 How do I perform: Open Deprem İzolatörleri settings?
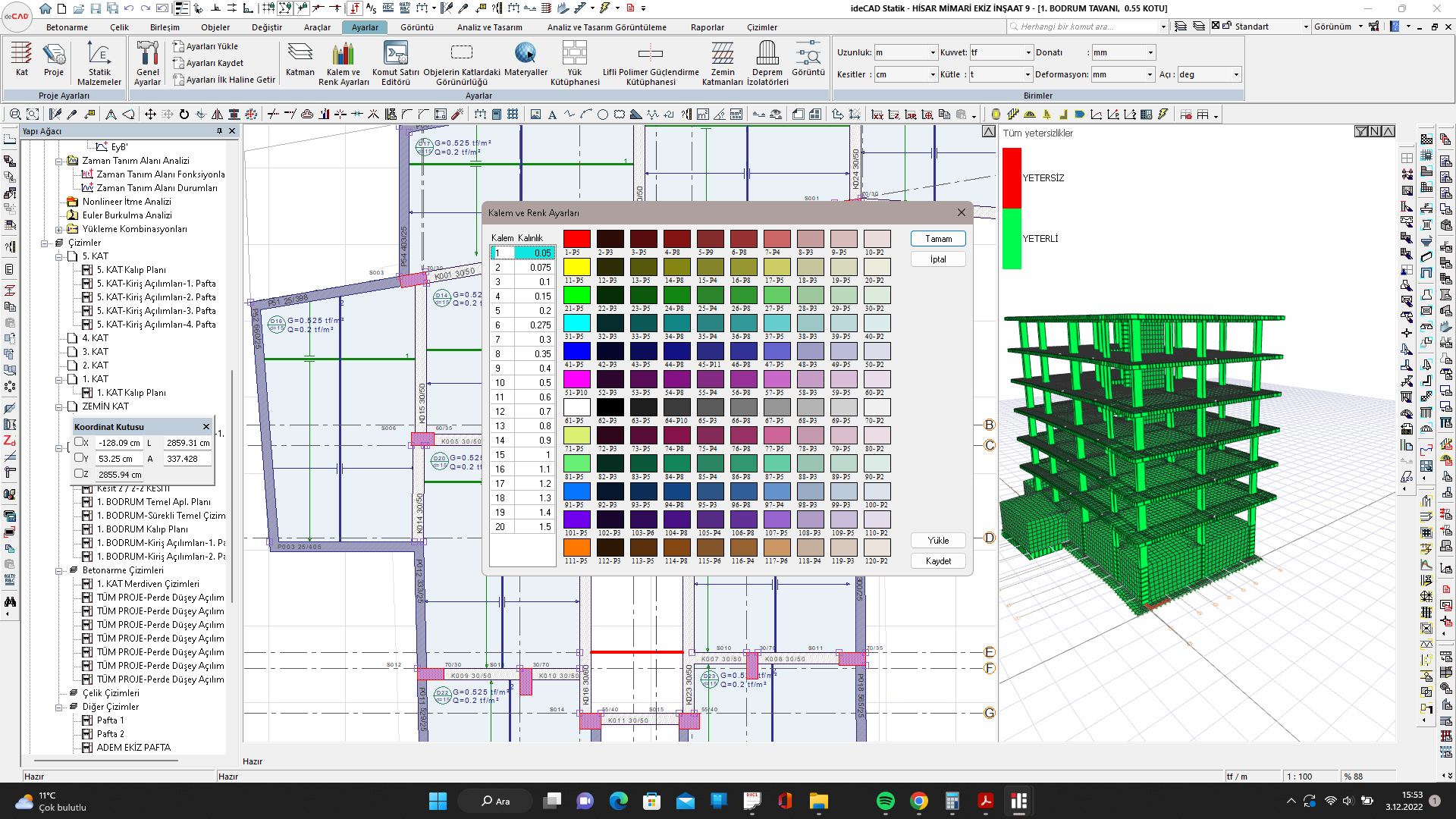click(767, 64)
